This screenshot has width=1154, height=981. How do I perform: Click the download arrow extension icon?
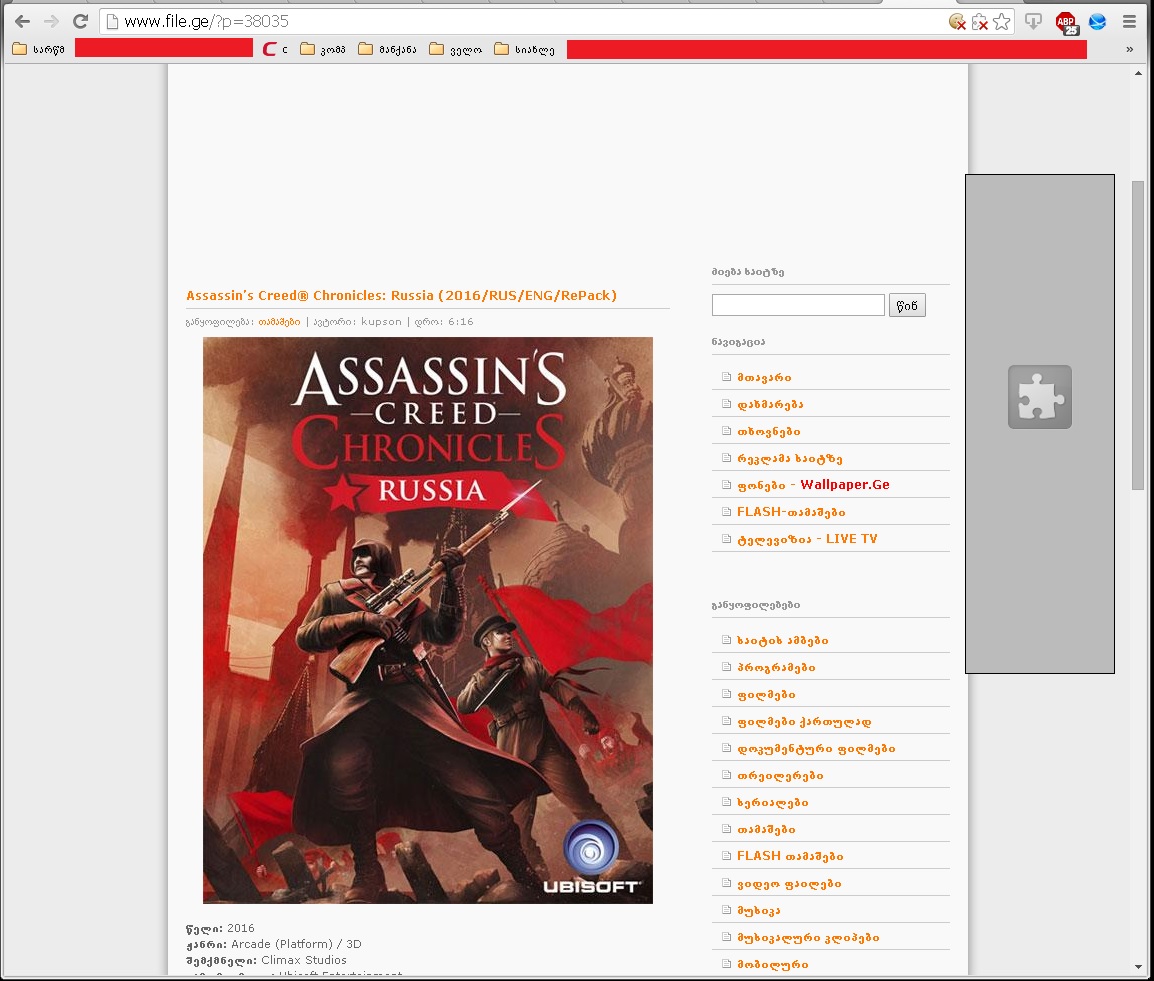[x=1034, y=21]
